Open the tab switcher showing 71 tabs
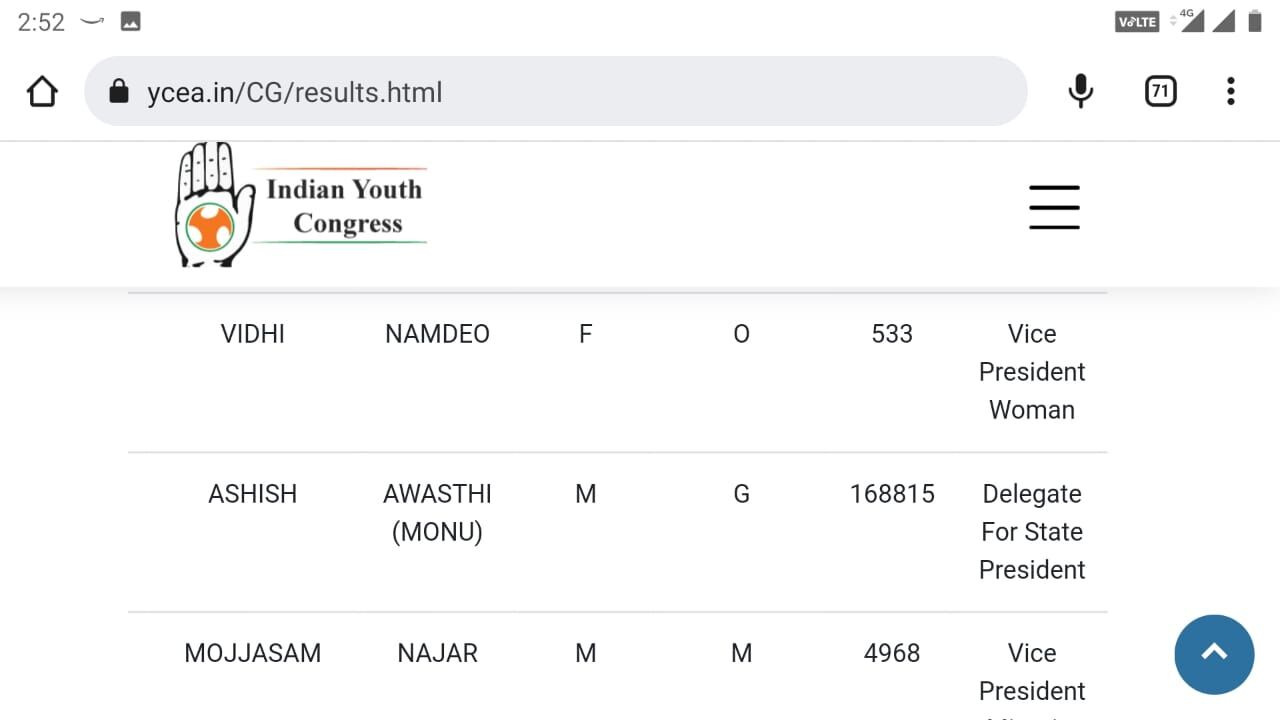 (1160, 92)
